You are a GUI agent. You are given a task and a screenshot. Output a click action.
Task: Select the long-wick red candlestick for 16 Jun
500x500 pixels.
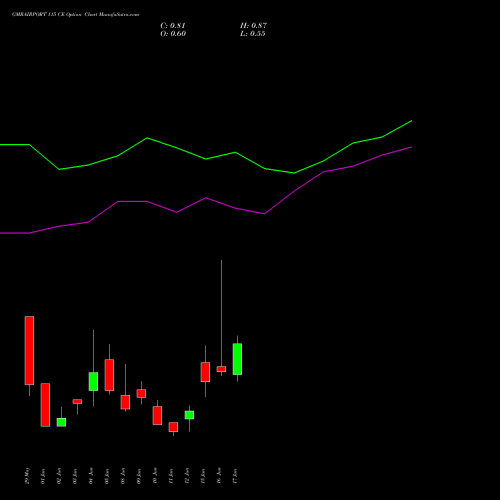point(221,369)
